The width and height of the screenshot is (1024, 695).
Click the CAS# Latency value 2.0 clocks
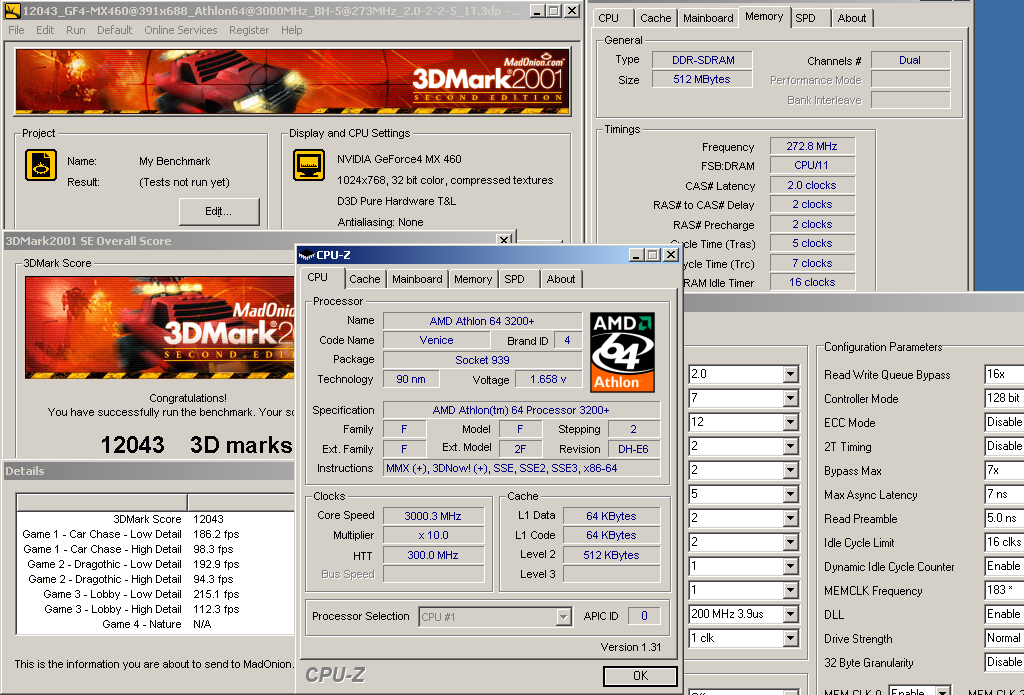point(812,186)
